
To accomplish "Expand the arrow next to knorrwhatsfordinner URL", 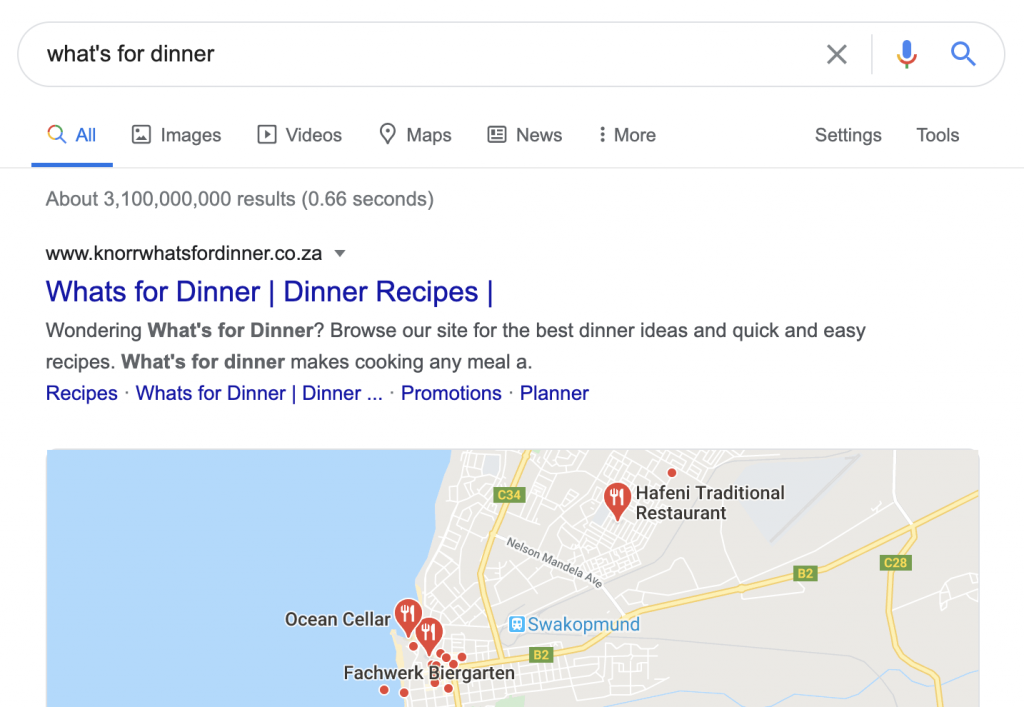I will coord(340,253).
